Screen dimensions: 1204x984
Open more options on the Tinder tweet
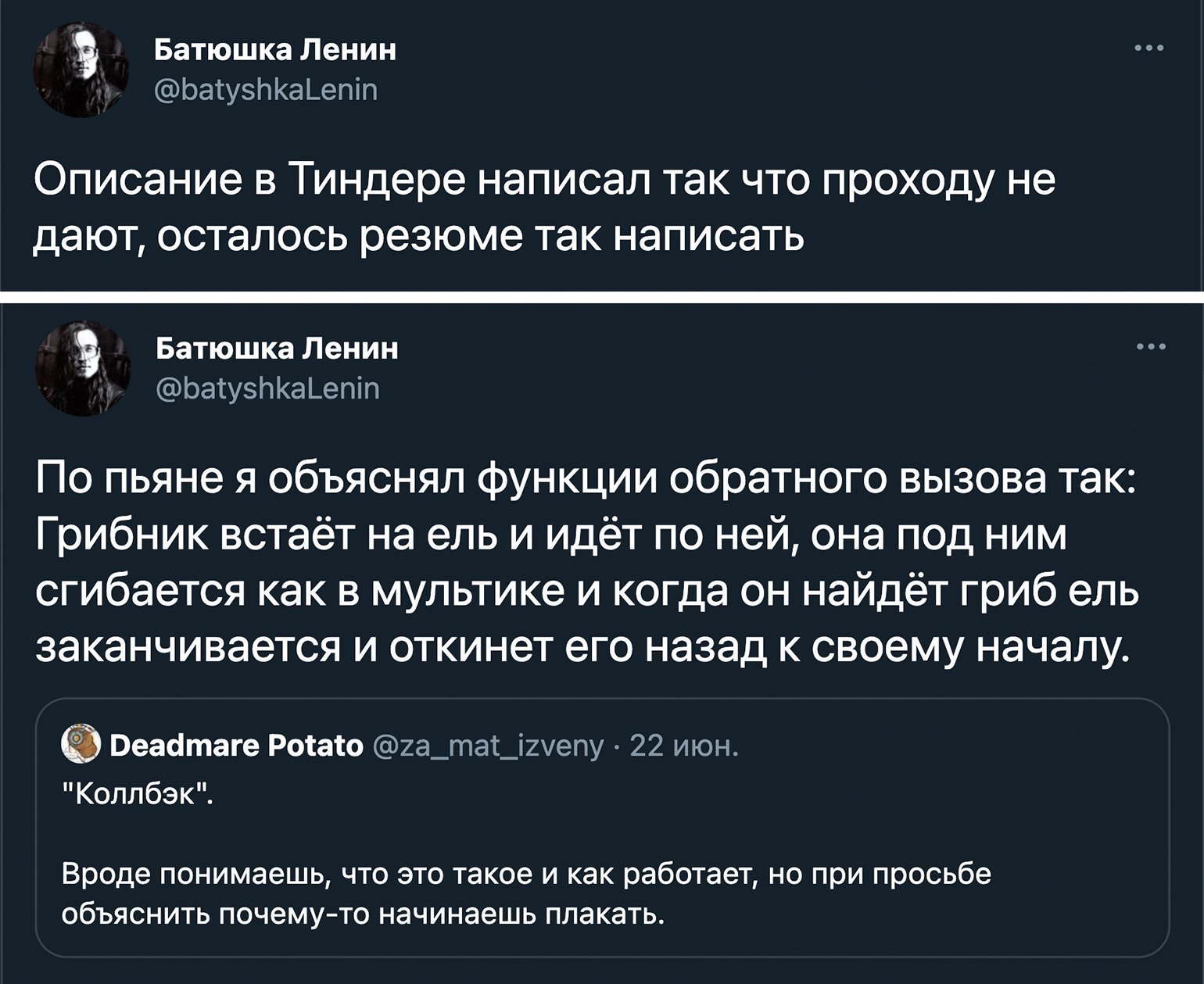pyautogui.click(x=1149, y=48)
